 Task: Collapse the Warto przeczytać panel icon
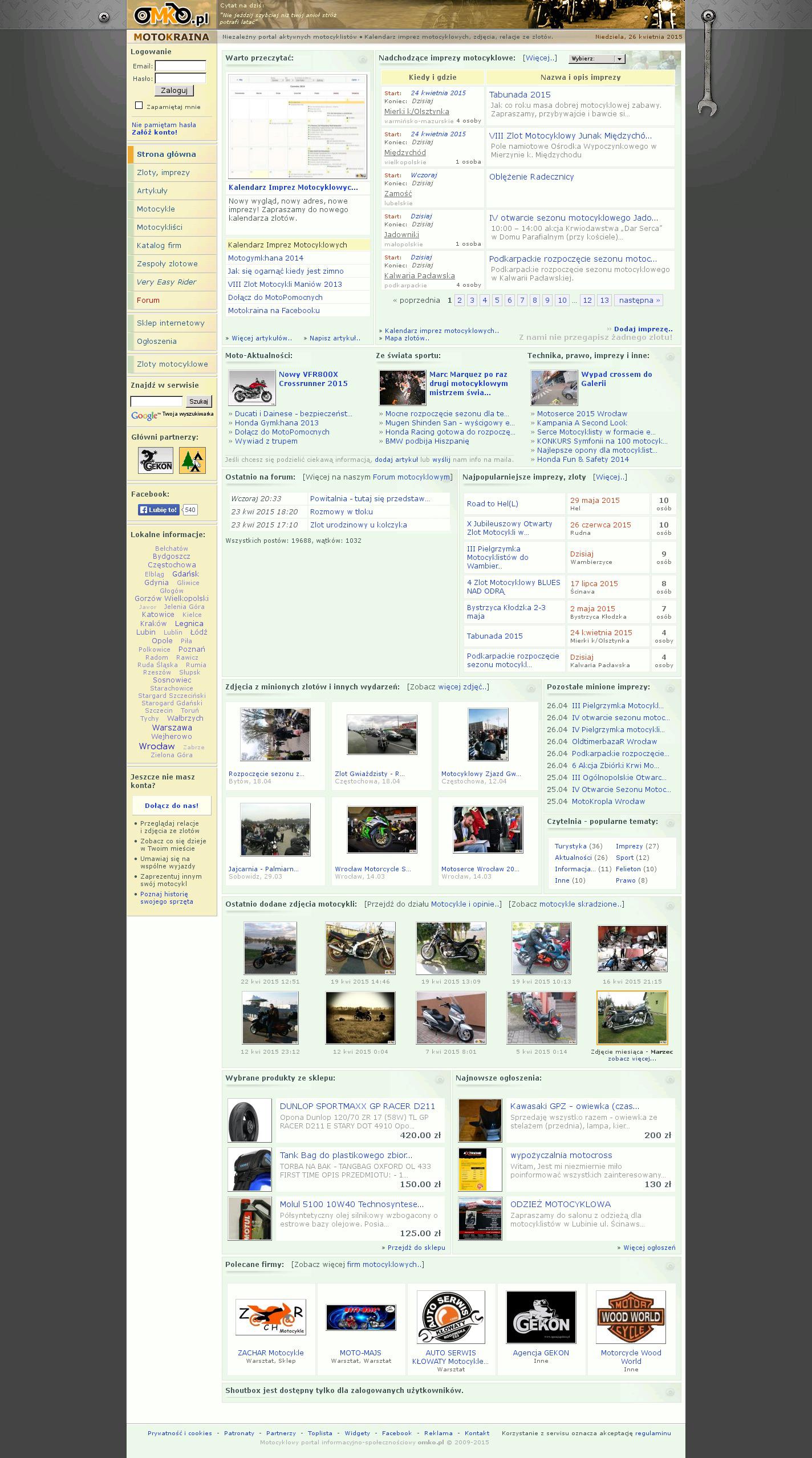(x=363, y=59)
